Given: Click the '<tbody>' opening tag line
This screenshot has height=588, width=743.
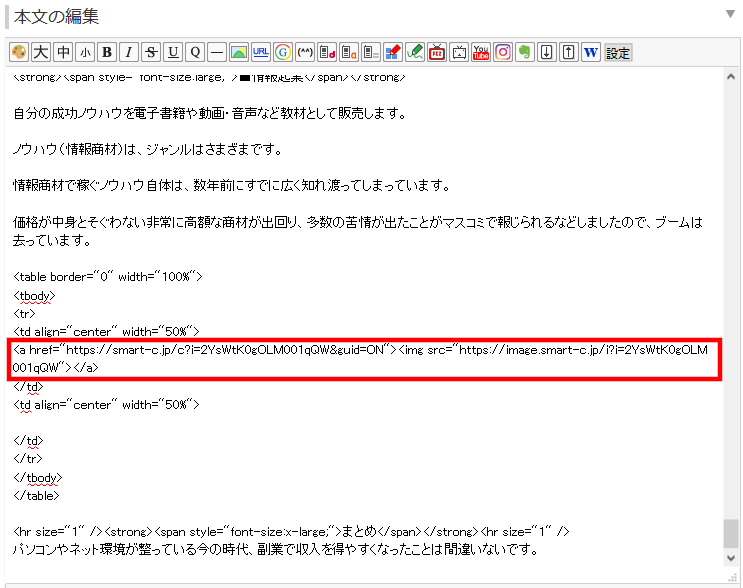Looking at the screenshot, I should click(34, 296).
